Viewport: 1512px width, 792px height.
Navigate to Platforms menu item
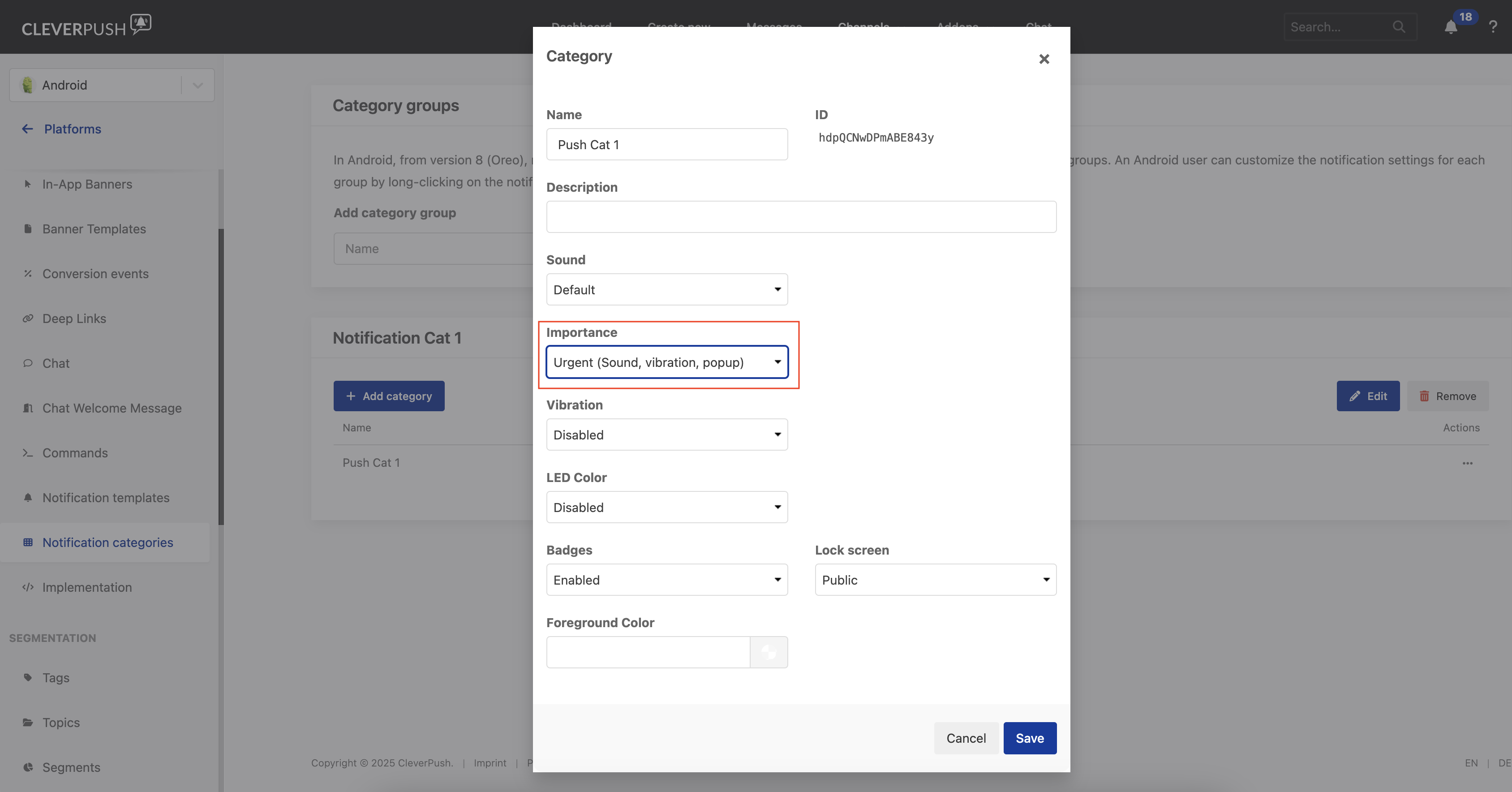(72, 128)
